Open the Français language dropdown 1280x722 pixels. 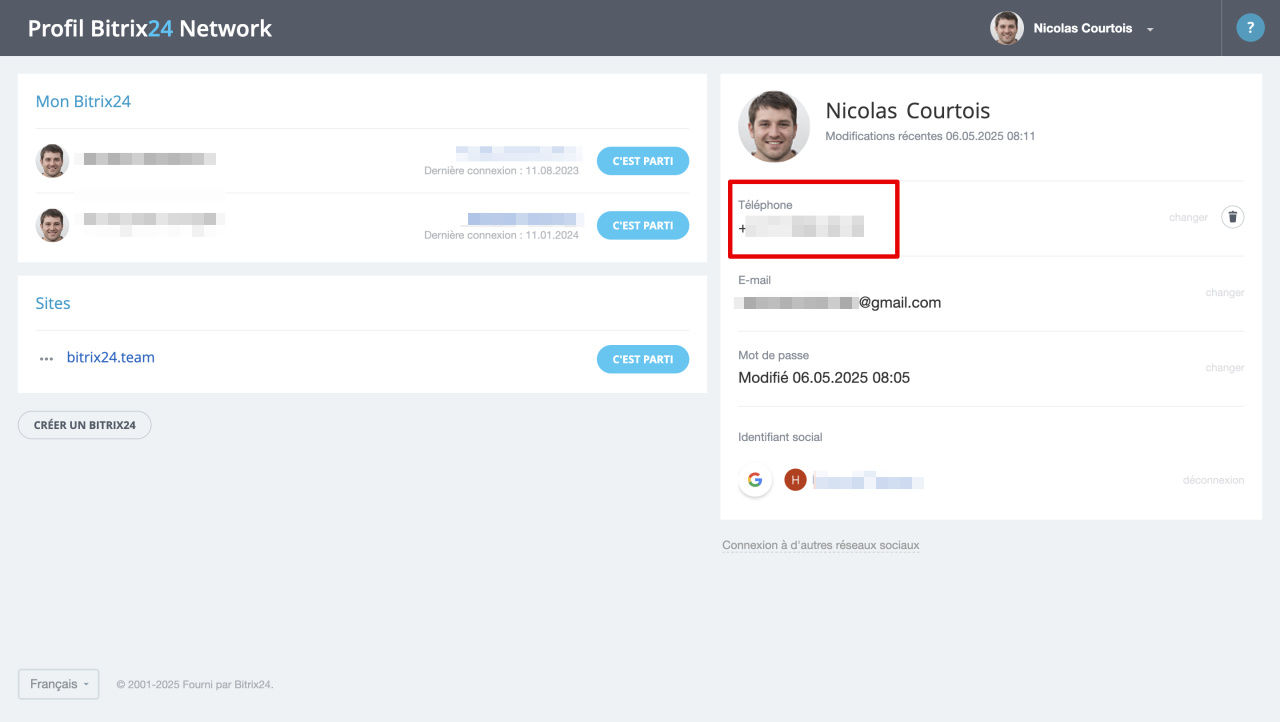coord(58,684)
